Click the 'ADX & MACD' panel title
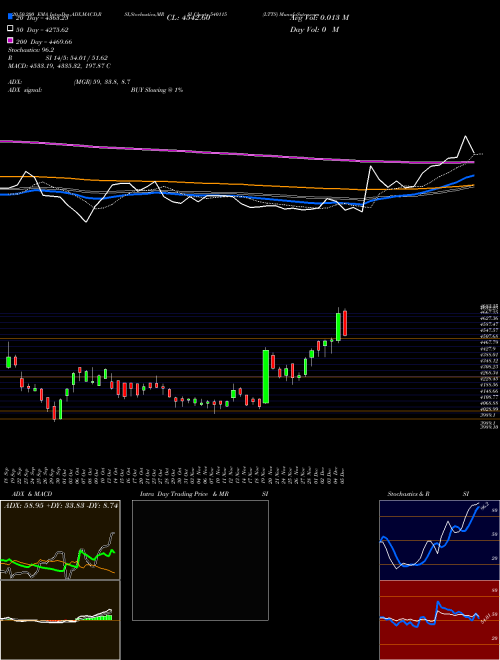Viewport: 500px width, 660px height. coord(32,494)
